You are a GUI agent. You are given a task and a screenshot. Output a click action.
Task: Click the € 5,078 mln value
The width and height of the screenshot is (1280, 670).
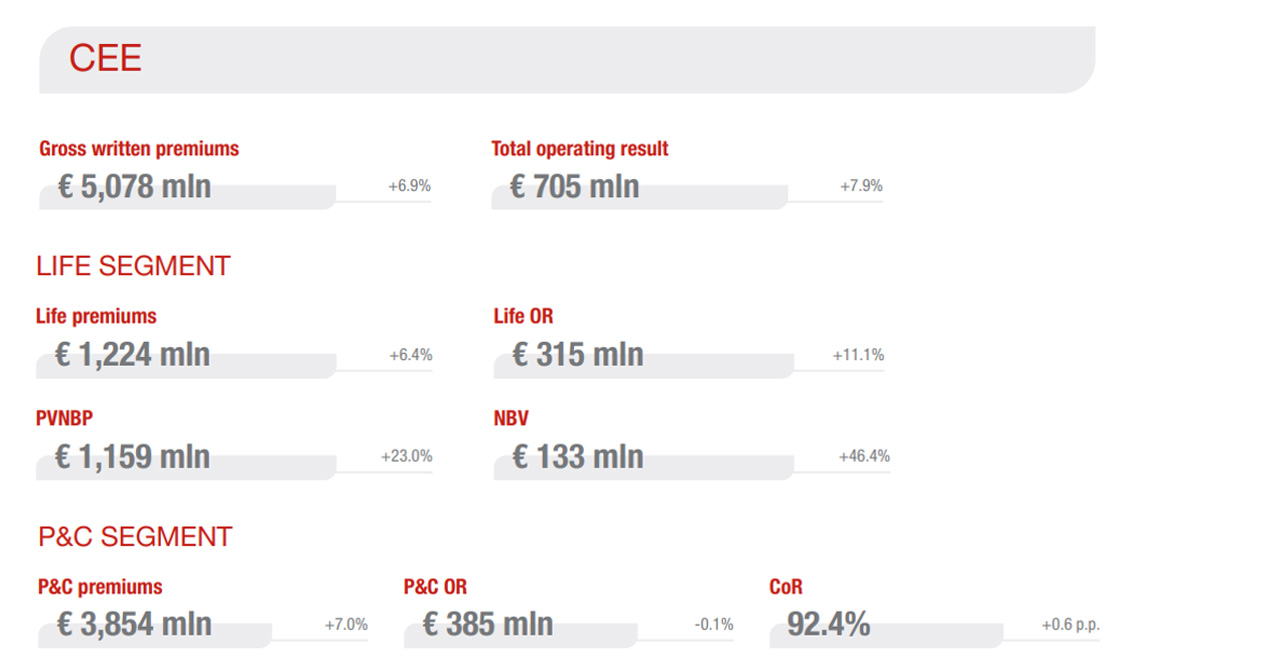[135, 187]
